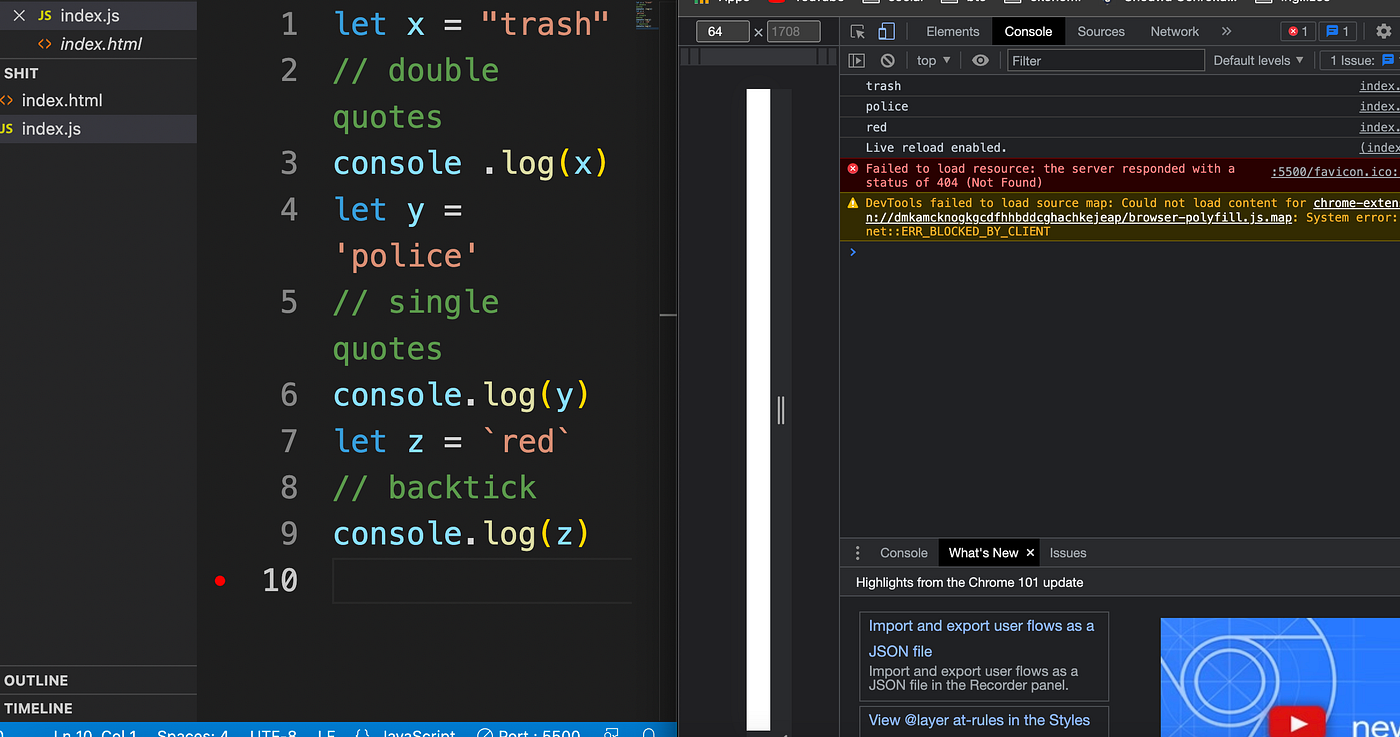Toggle the device toolbar emulation icon
Screen dimensions: 1400x737
click(886, 31)
